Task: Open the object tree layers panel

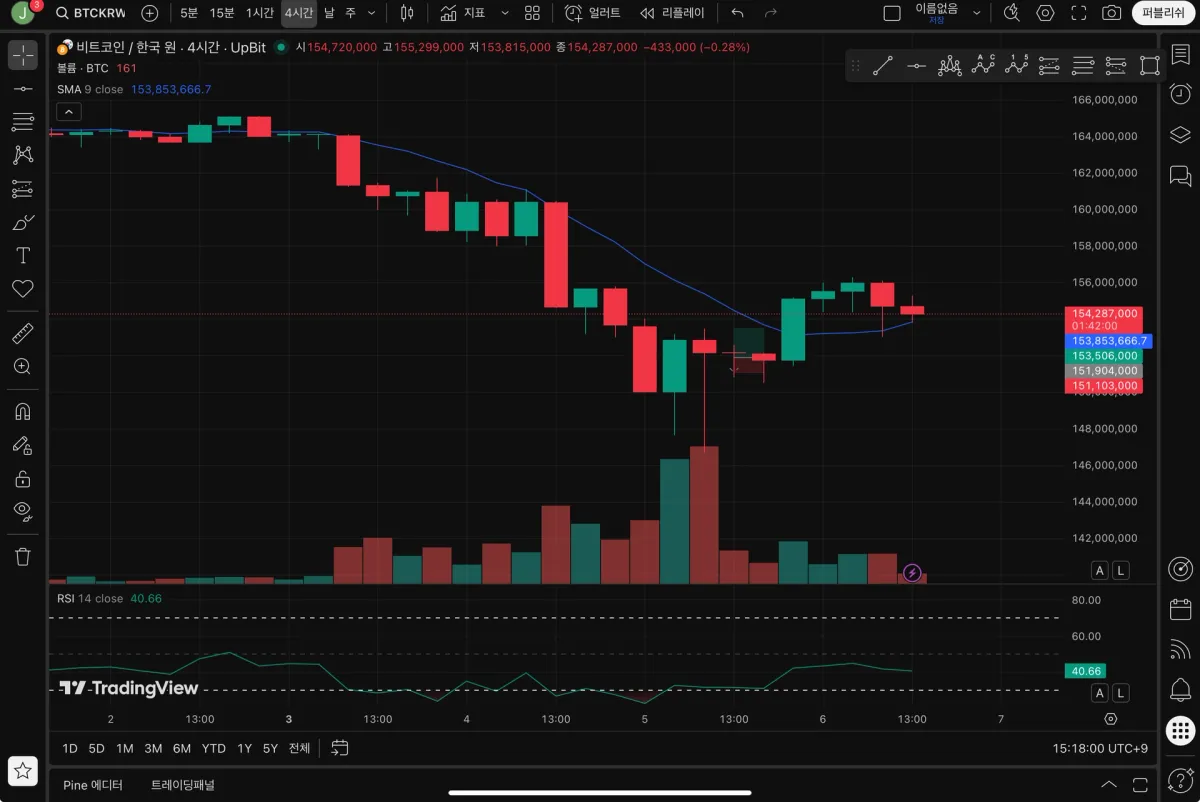Action: [x=1180, y=134]
